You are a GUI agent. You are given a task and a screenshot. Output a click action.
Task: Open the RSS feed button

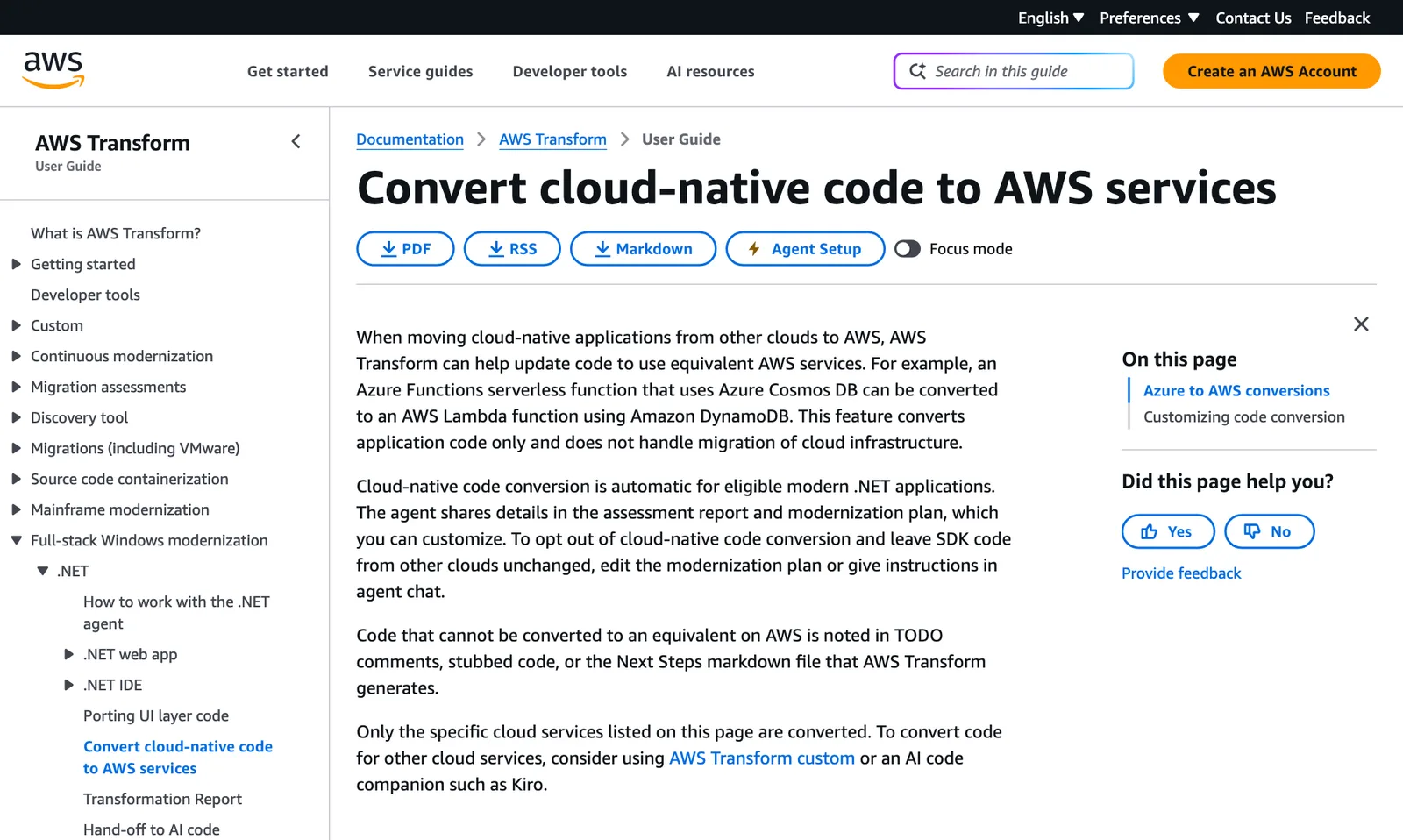click(512, 249)
